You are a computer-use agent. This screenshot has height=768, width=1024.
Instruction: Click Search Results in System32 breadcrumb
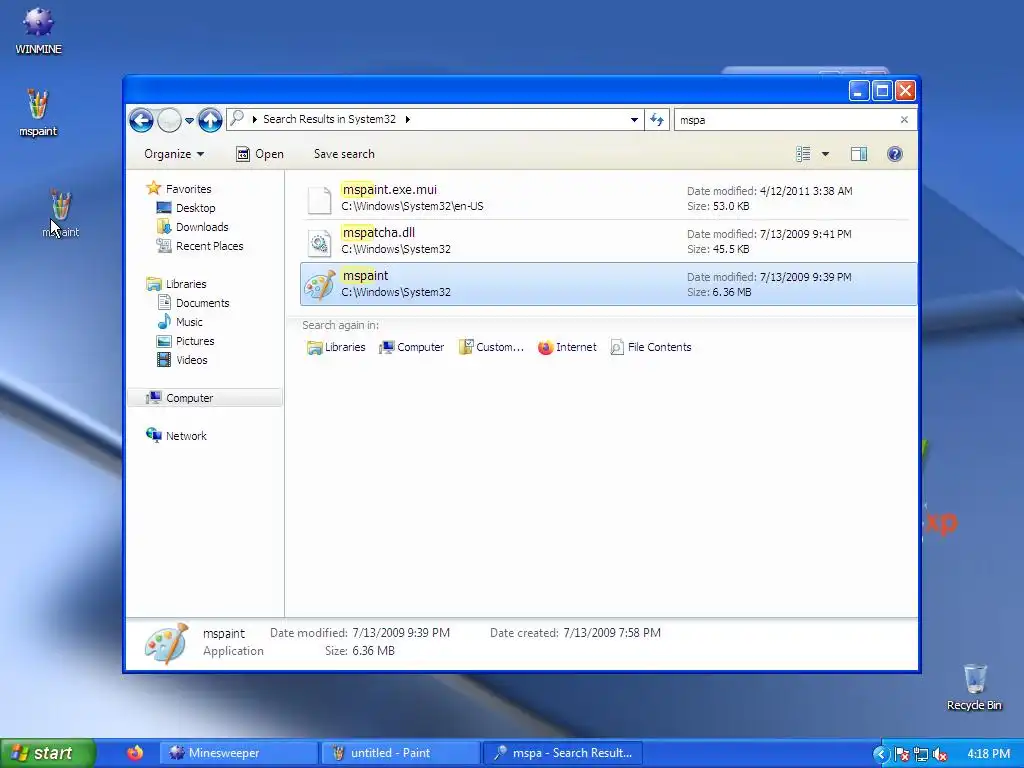pyautogui.click(x=329, y=120)
